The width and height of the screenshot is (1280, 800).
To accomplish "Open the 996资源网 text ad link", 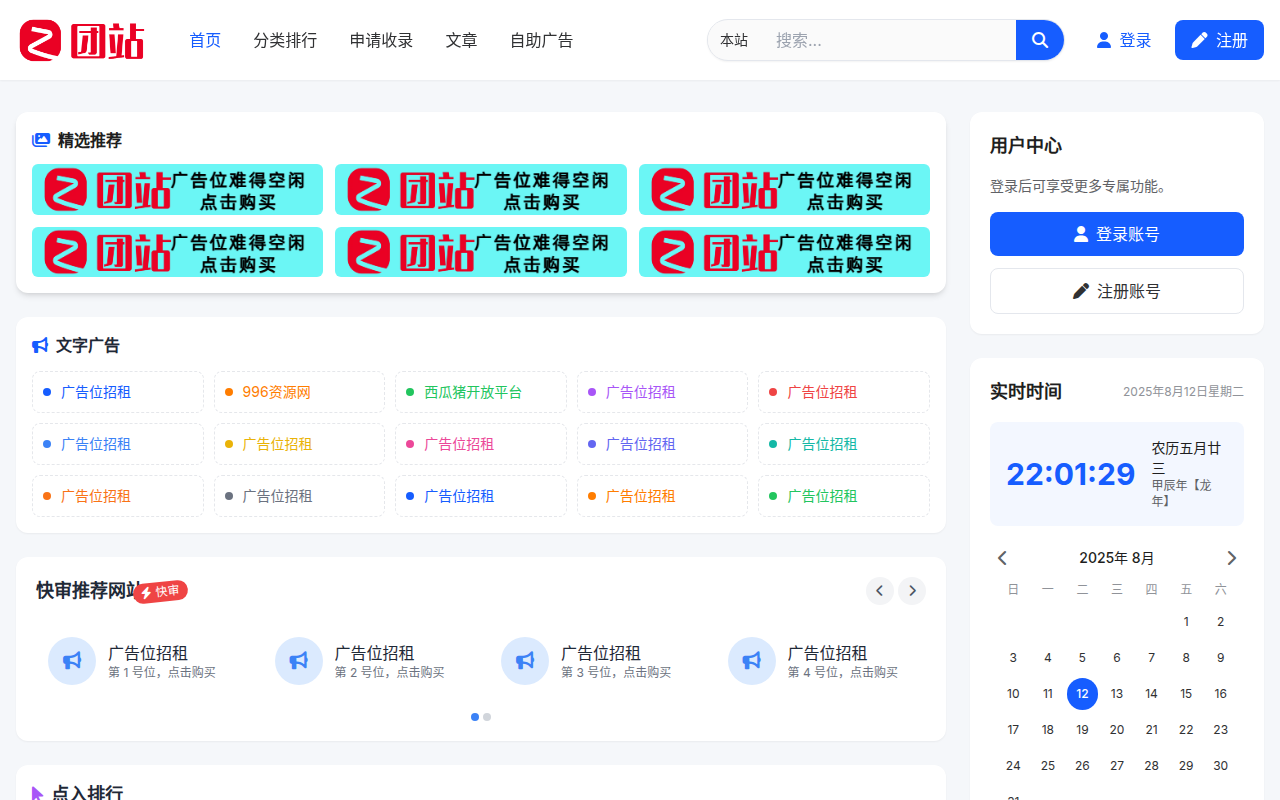I will pos(276,392).
